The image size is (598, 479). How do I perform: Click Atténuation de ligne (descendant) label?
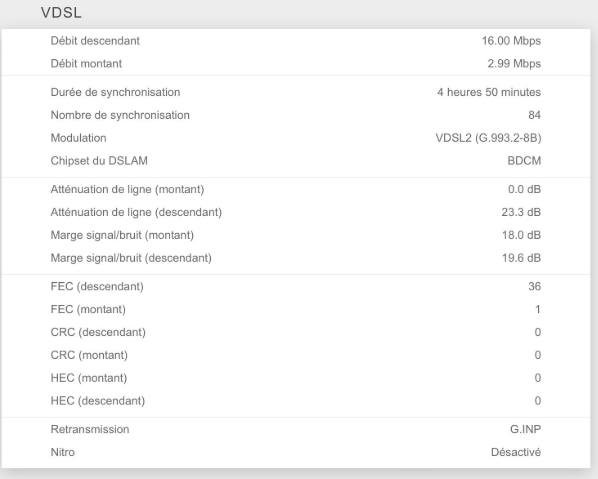(x=136, y=212)
